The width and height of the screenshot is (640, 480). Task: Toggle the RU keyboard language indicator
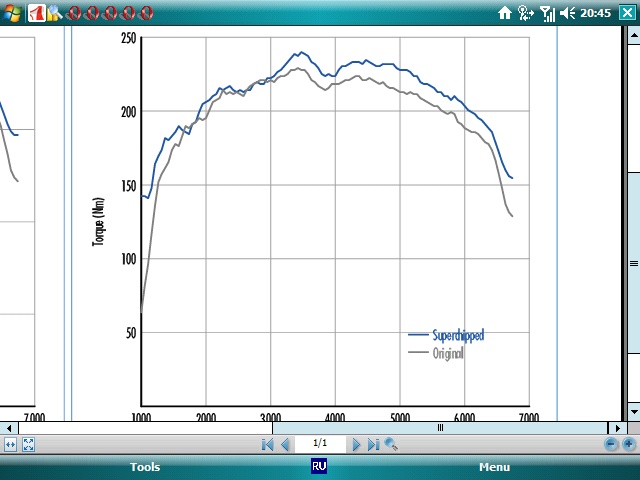pos(319,466)
